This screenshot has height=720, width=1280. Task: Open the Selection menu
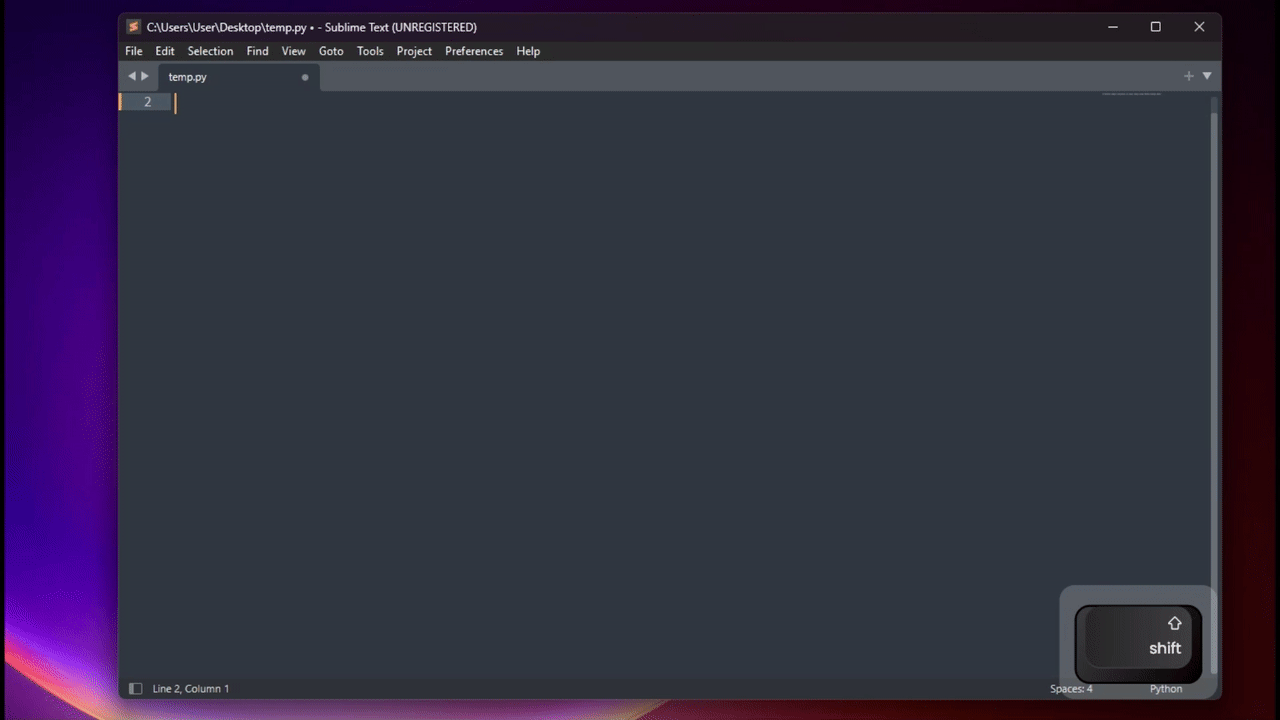(x=210, y=51)
